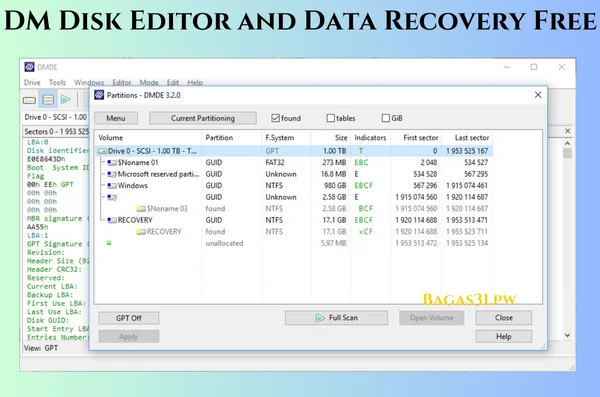600x397 pixels.
Task: Sort by the F.System column header
Action: point(287,138)
